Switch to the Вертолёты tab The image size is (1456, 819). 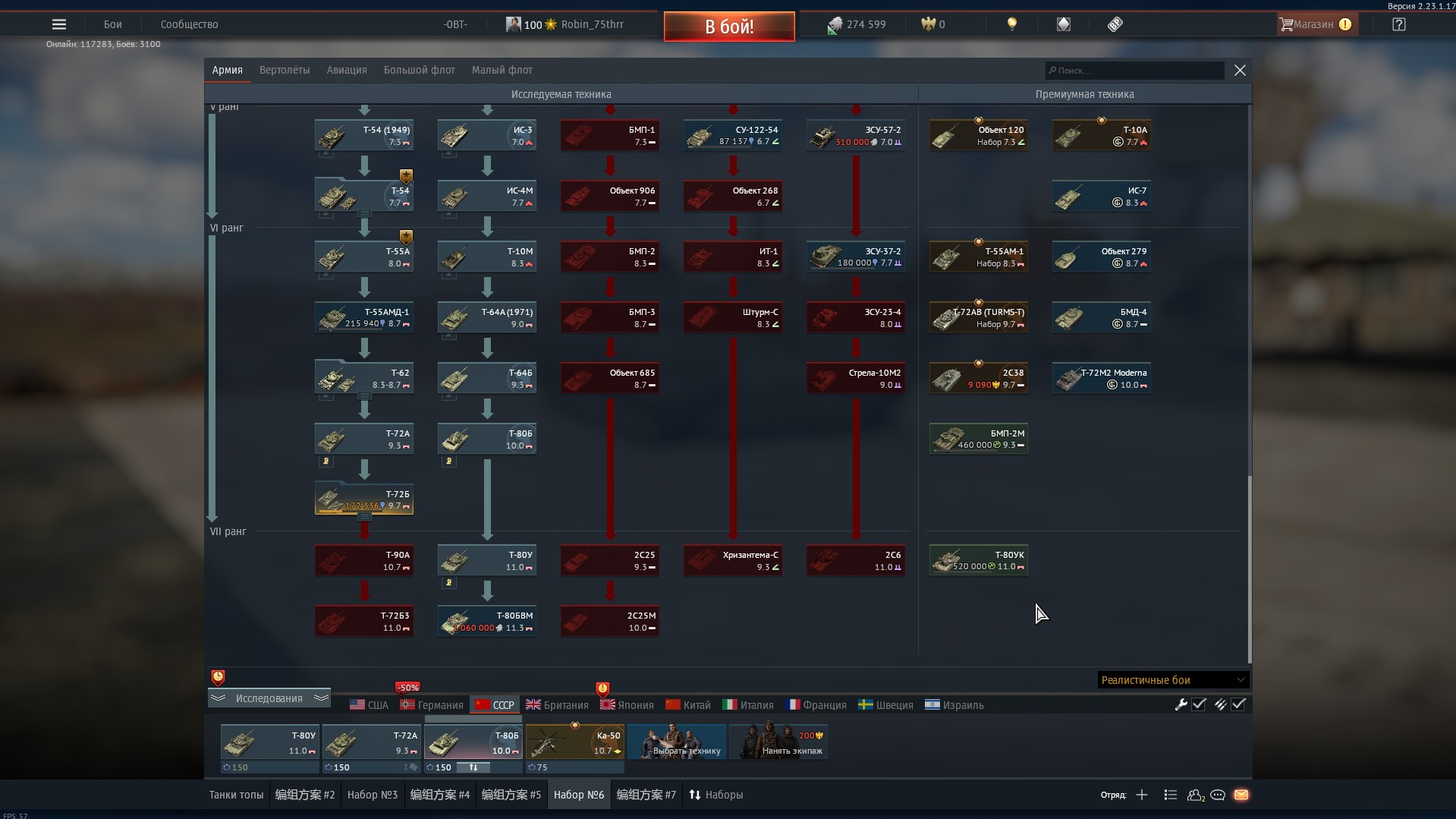click(285, 70)
